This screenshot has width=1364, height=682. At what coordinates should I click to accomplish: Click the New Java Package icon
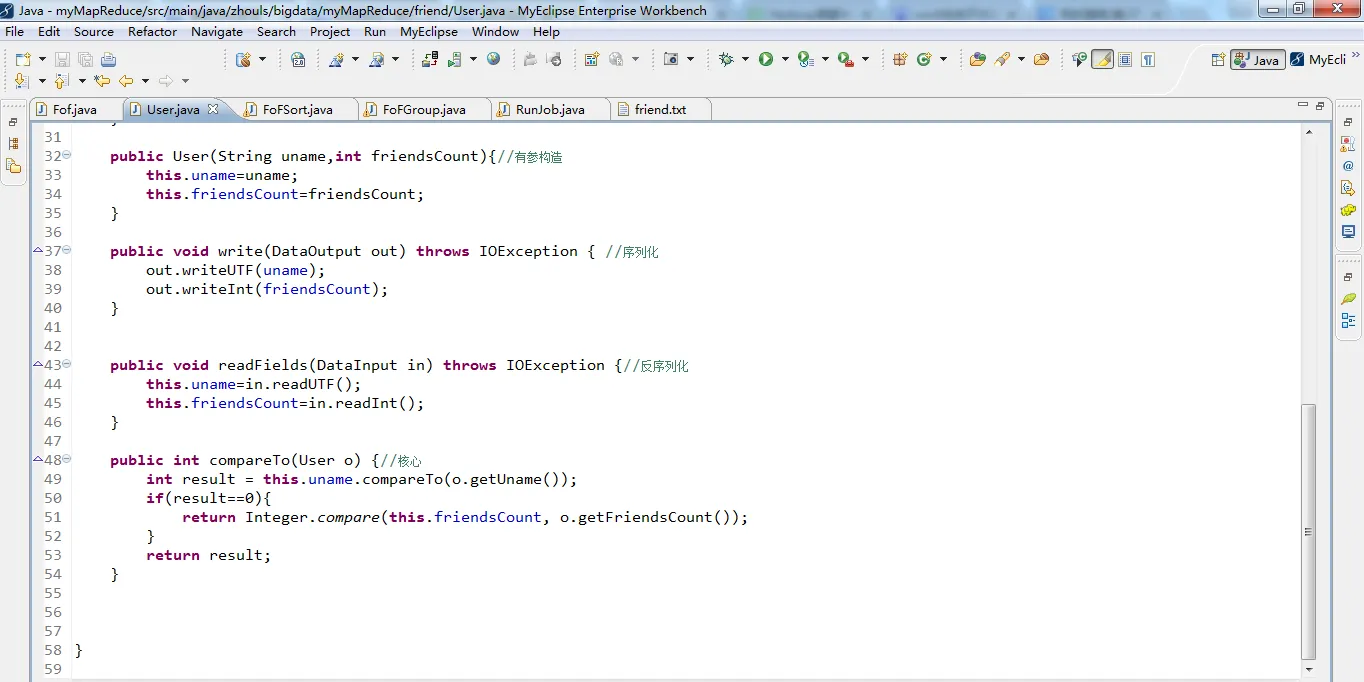pos(899,60)
